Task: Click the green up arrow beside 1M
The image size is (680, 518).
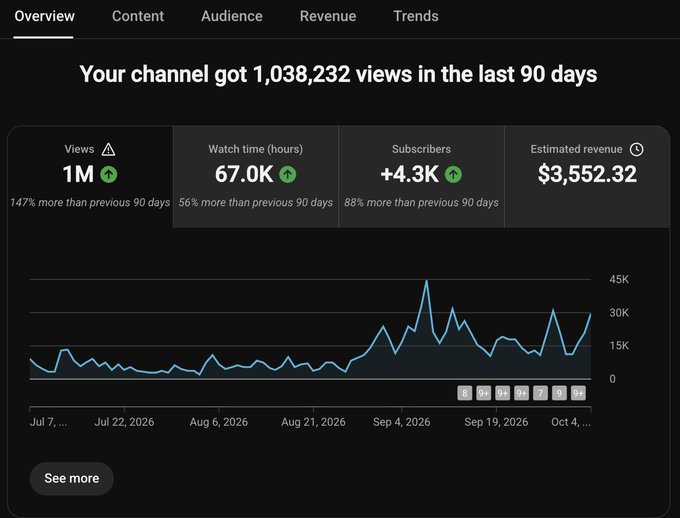Action: point(108,174)
